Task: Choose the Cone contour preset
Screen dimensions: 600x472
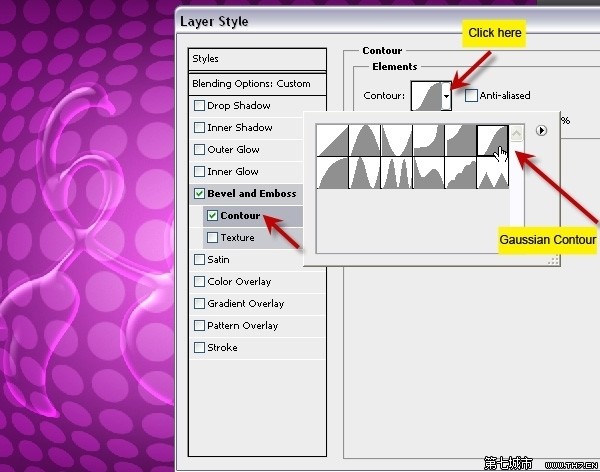Action: 365,141
